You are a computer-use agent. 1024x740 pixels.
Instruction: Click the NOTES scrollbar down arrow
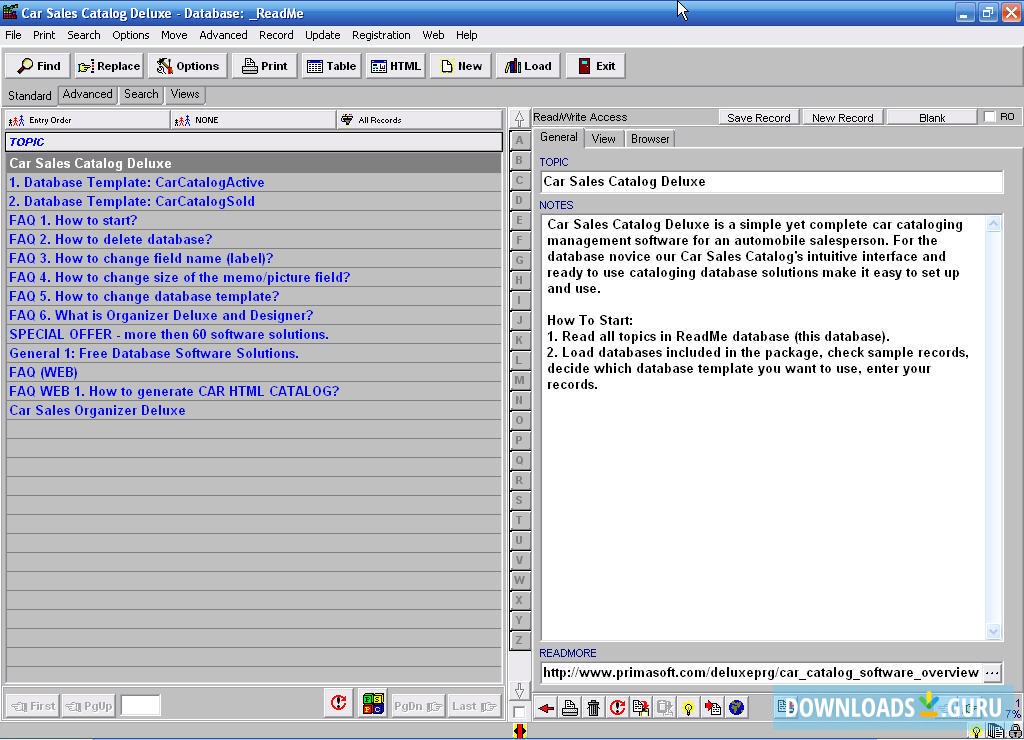993,632
